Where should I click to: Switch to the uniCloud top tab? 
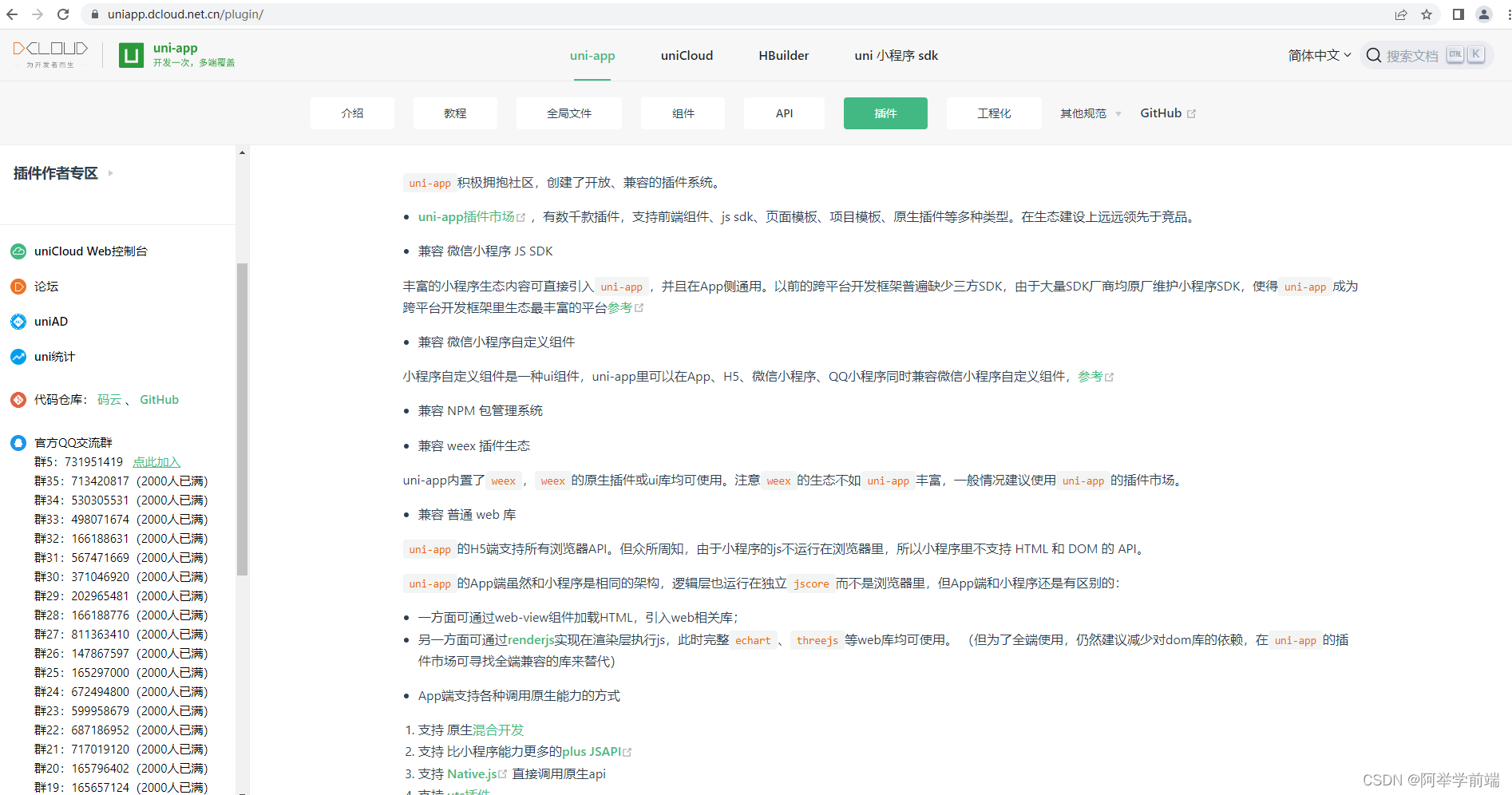point(687,56)
